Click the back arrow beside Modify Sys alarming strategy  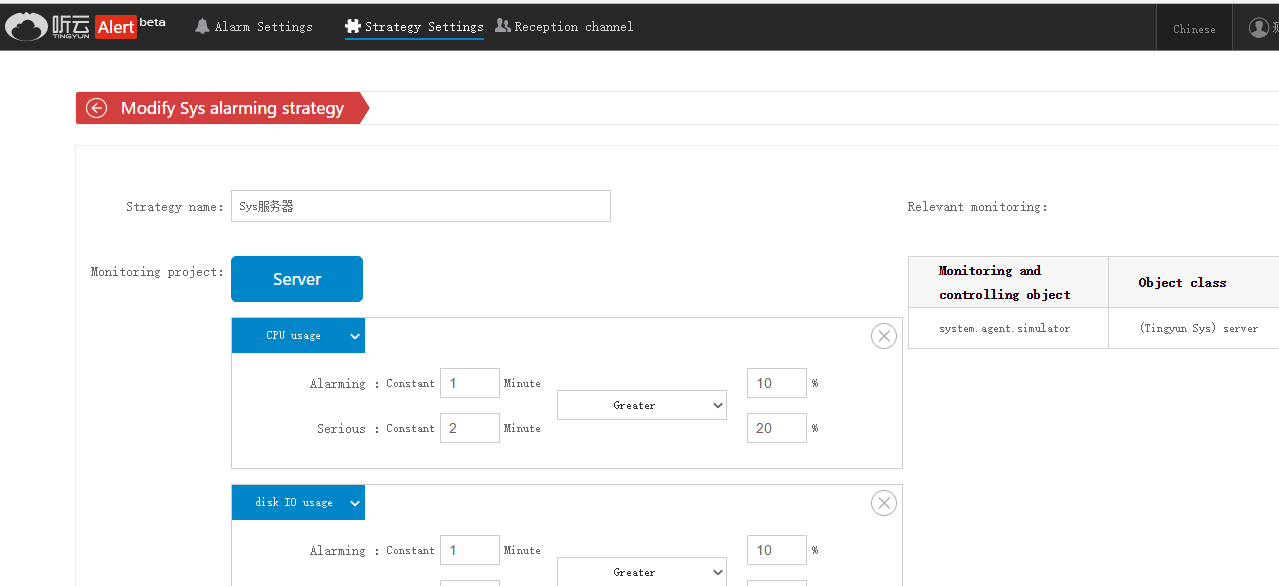(x=97, y=108)
